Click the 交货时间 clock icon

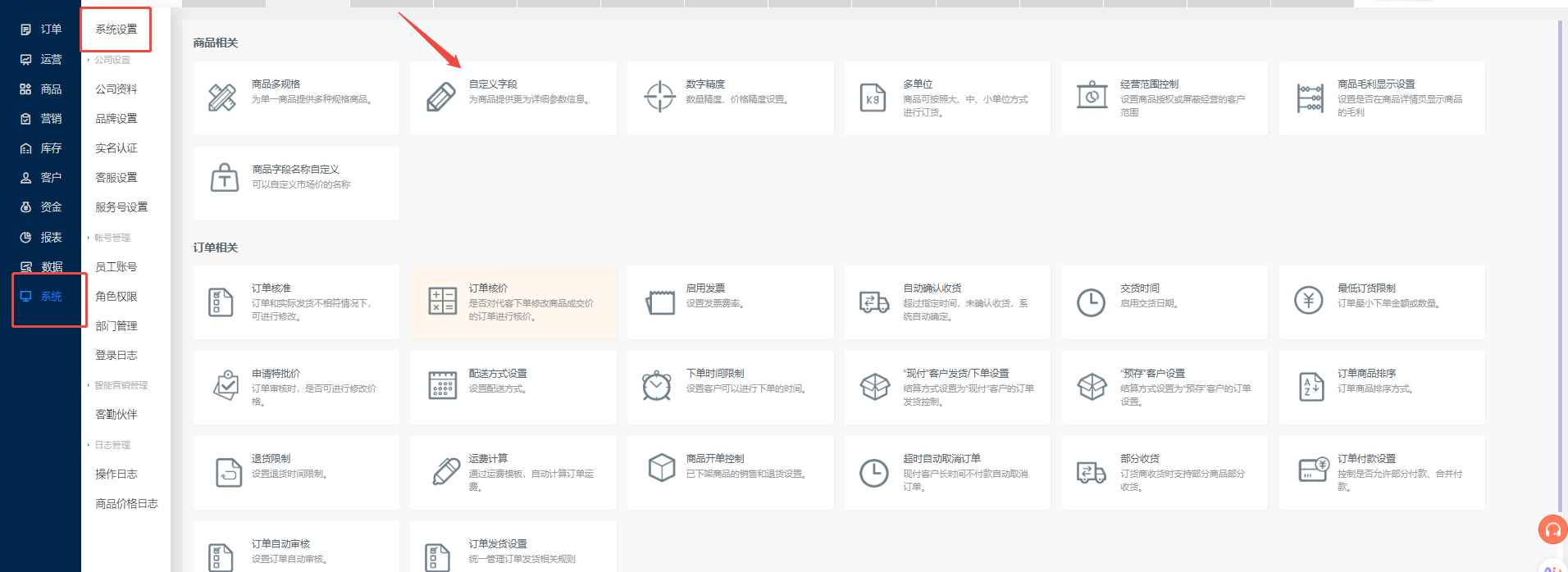[1091, 302]
